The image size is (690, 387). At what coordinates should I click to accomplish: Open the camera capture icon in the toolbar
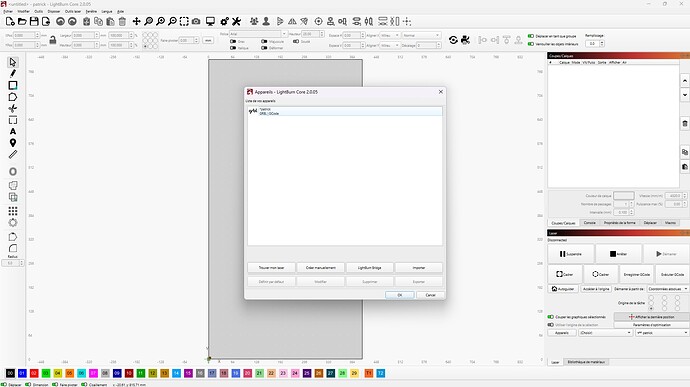196,21
